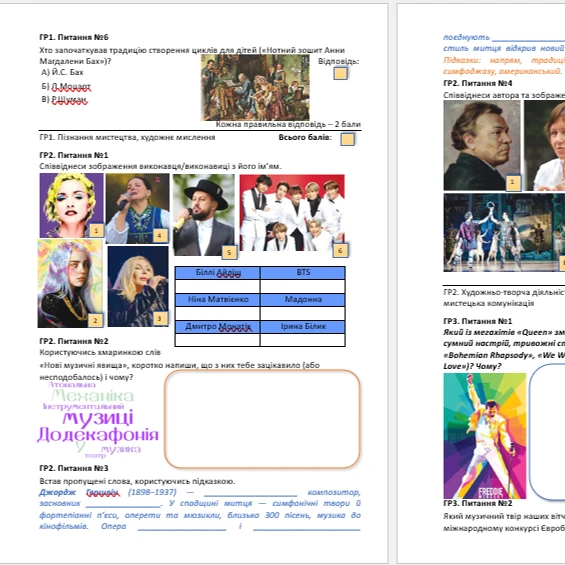Click the Дмитро Монатік table header cell
The height and width of the screenshot is (565, 565).
(218, 327)
